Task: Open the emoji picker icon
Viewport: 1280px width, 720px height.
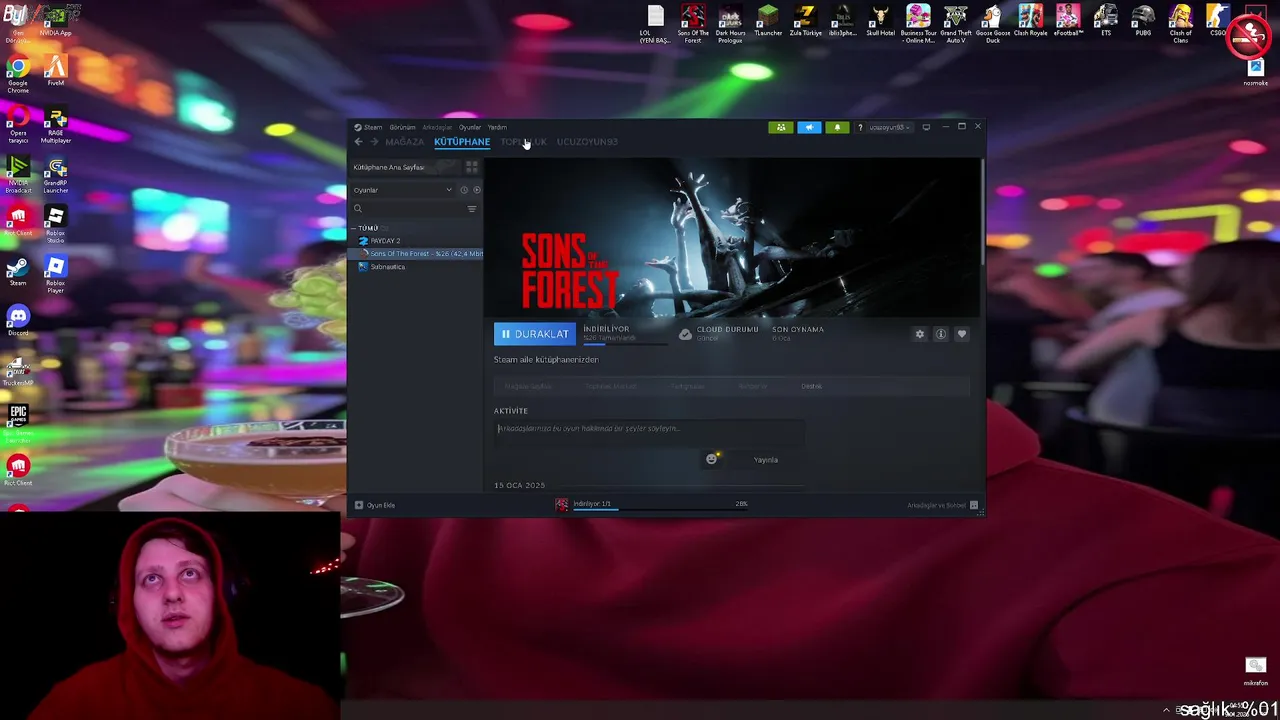Action: click(712, 459)
